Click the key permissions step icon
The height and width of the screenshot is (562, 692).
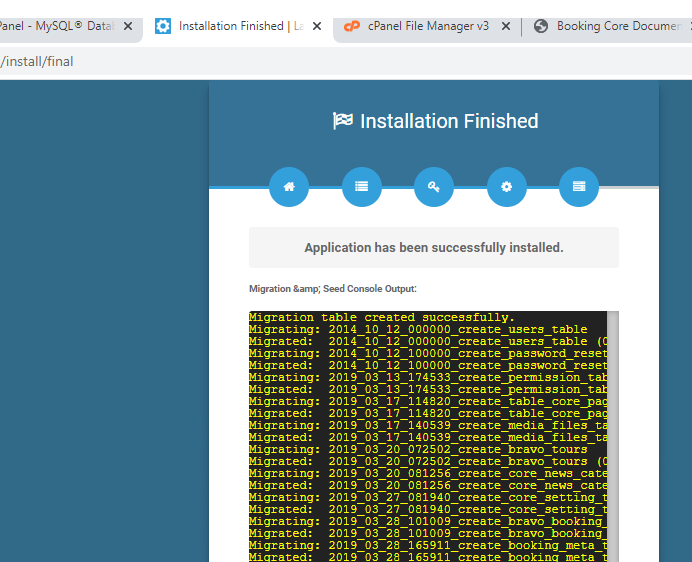(434, 187)
